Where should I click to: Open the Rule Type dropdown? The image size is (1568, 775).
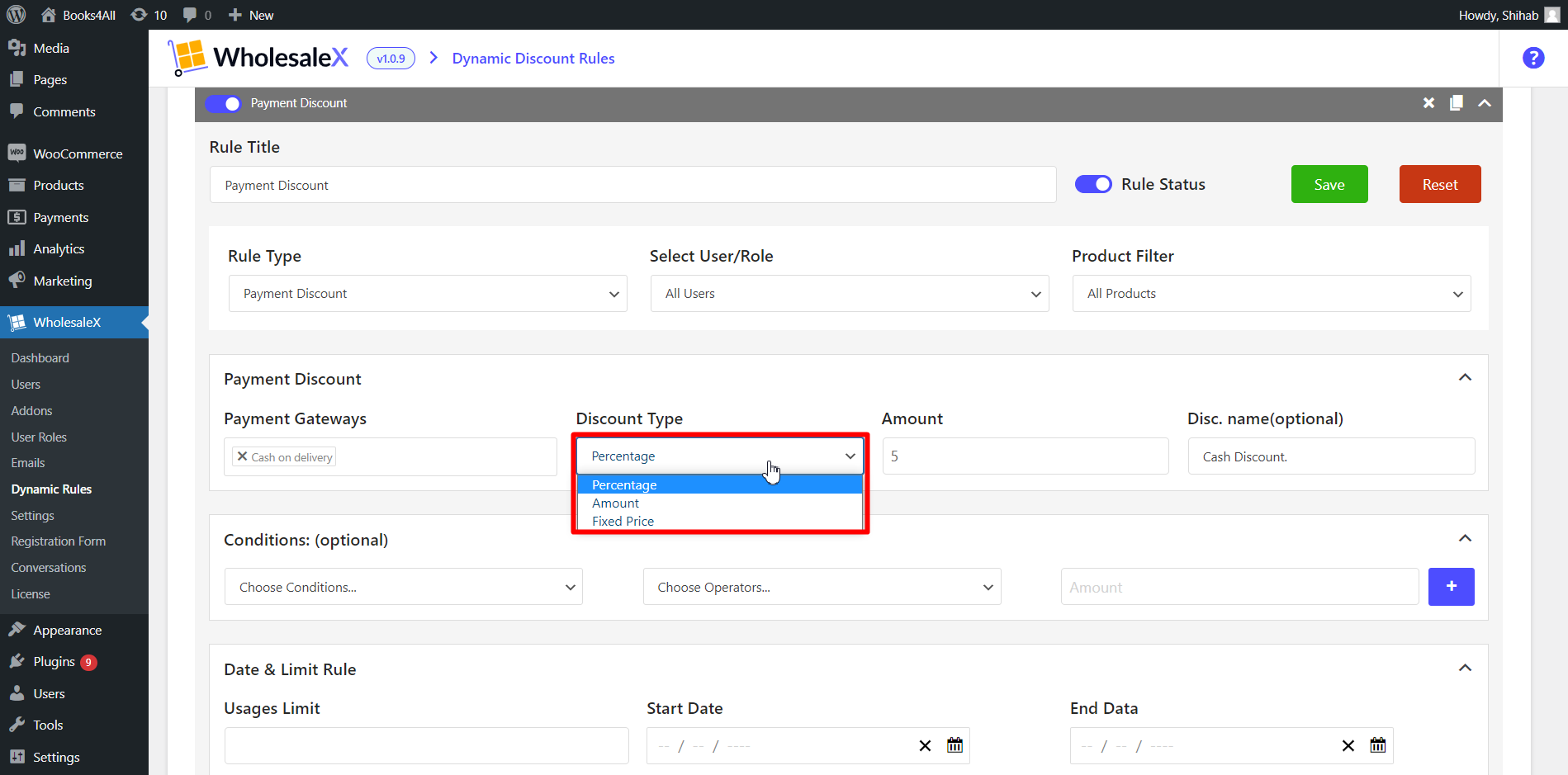(428, 294)
